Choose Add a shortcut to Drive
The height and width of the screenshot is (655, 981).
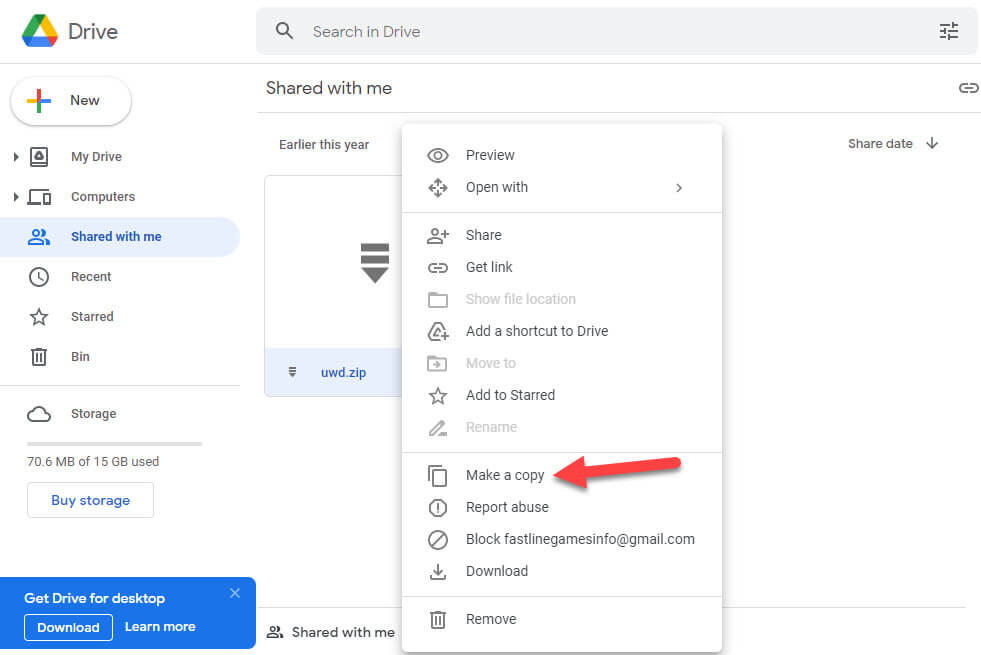pos(536,331)
